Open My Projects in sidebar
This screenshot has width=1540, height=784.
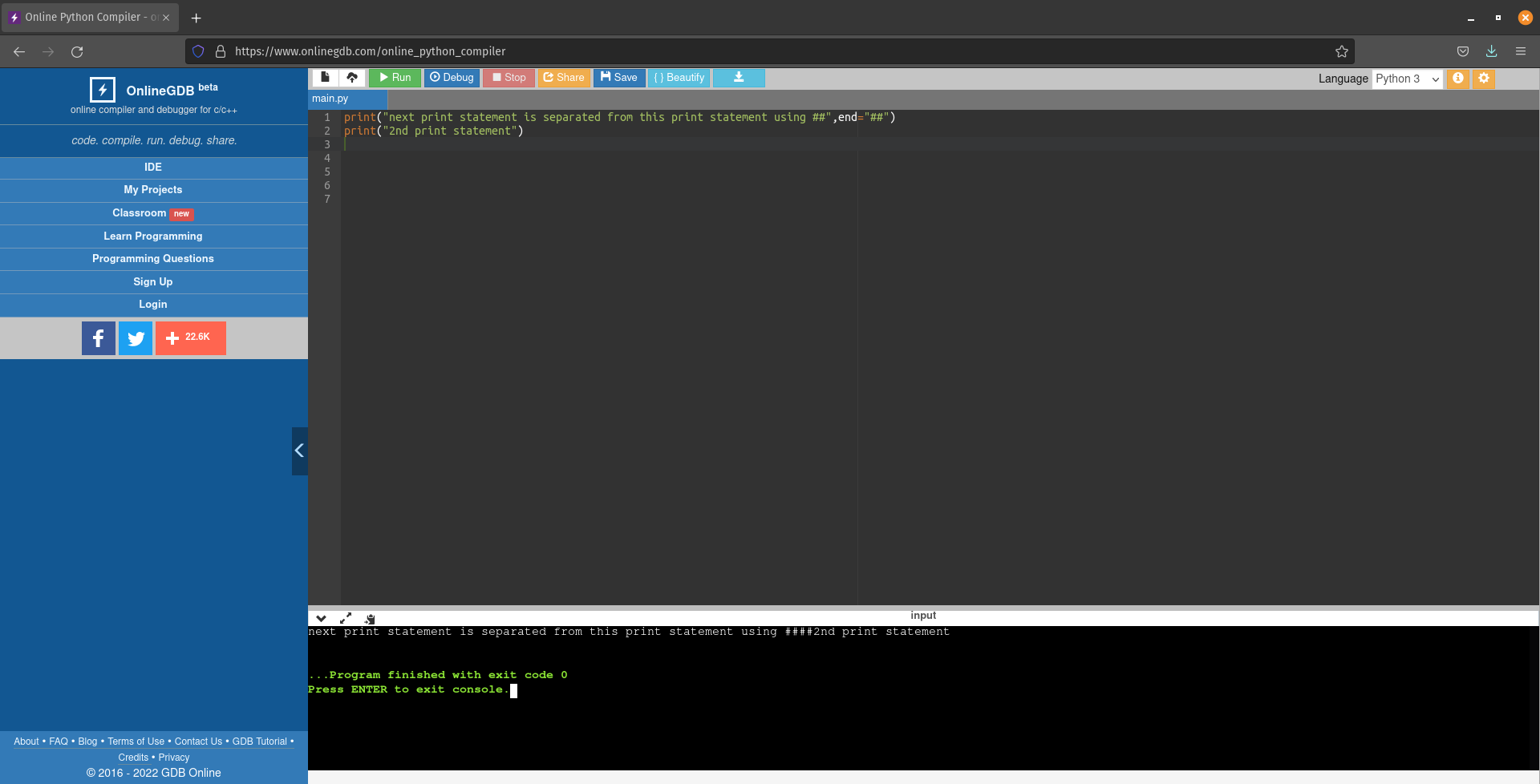(x=153, y=190)
